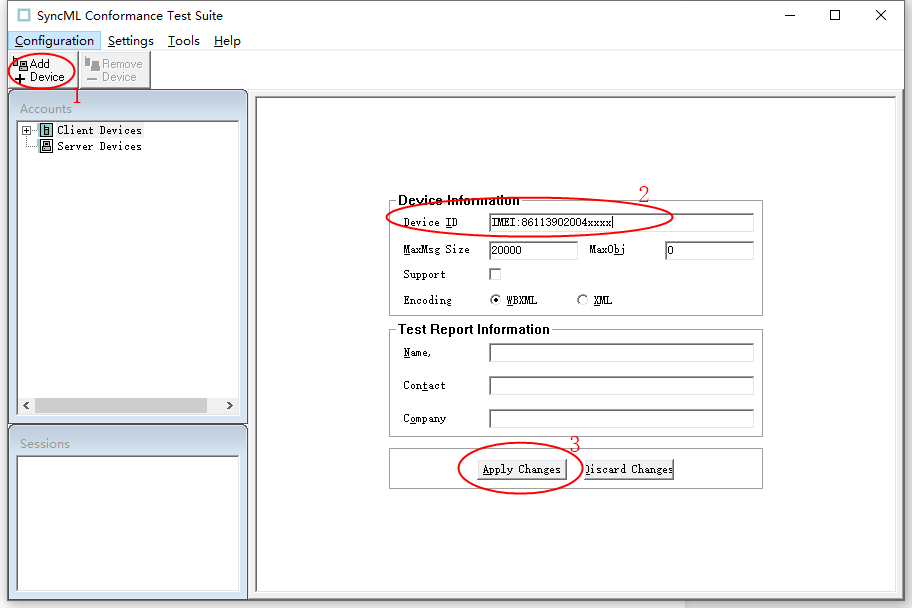
Task: Click the greyed Remove Device toolbar button
Action: pos(115,70)
